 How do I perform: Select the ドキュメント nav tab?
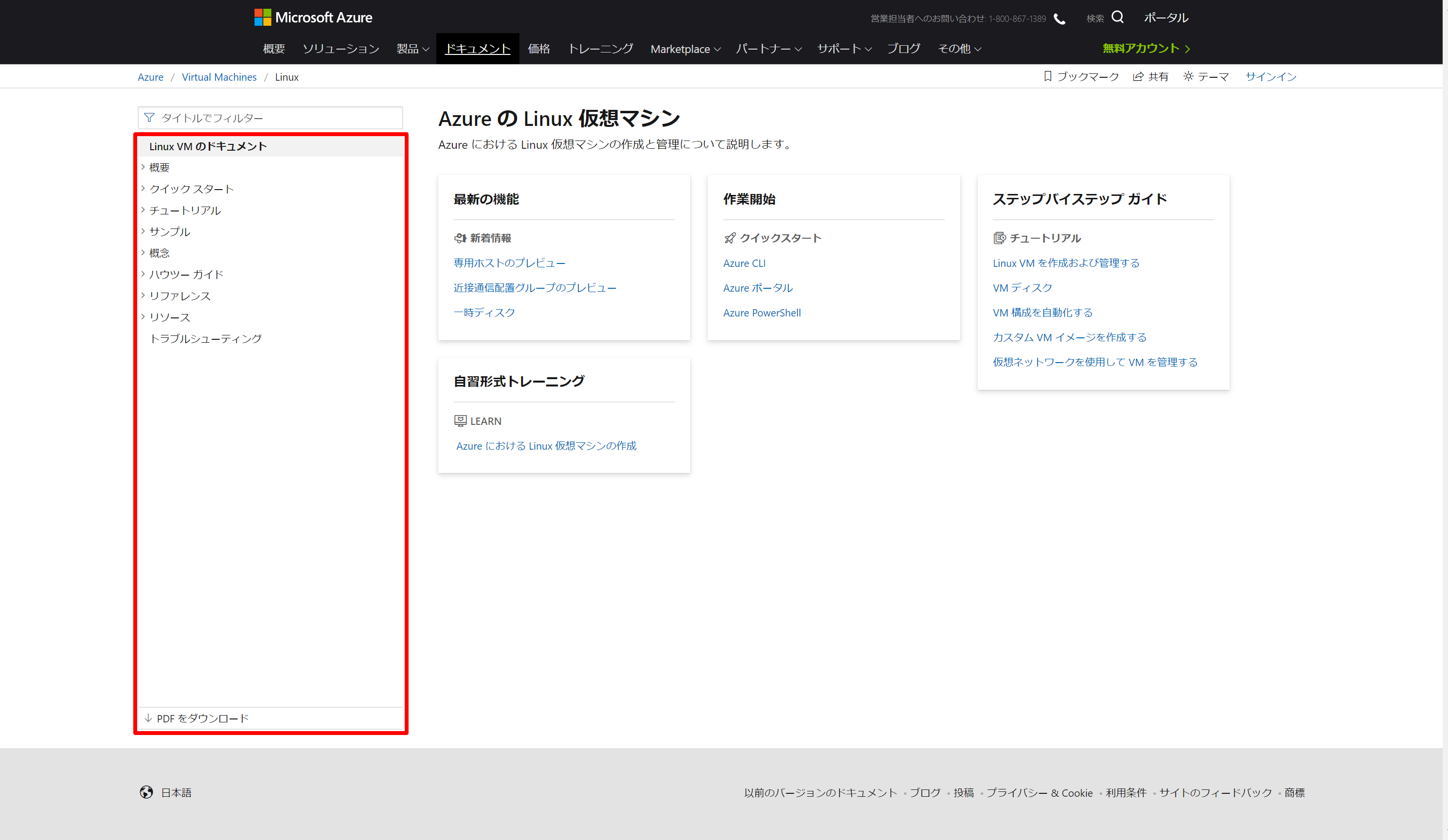478,49
